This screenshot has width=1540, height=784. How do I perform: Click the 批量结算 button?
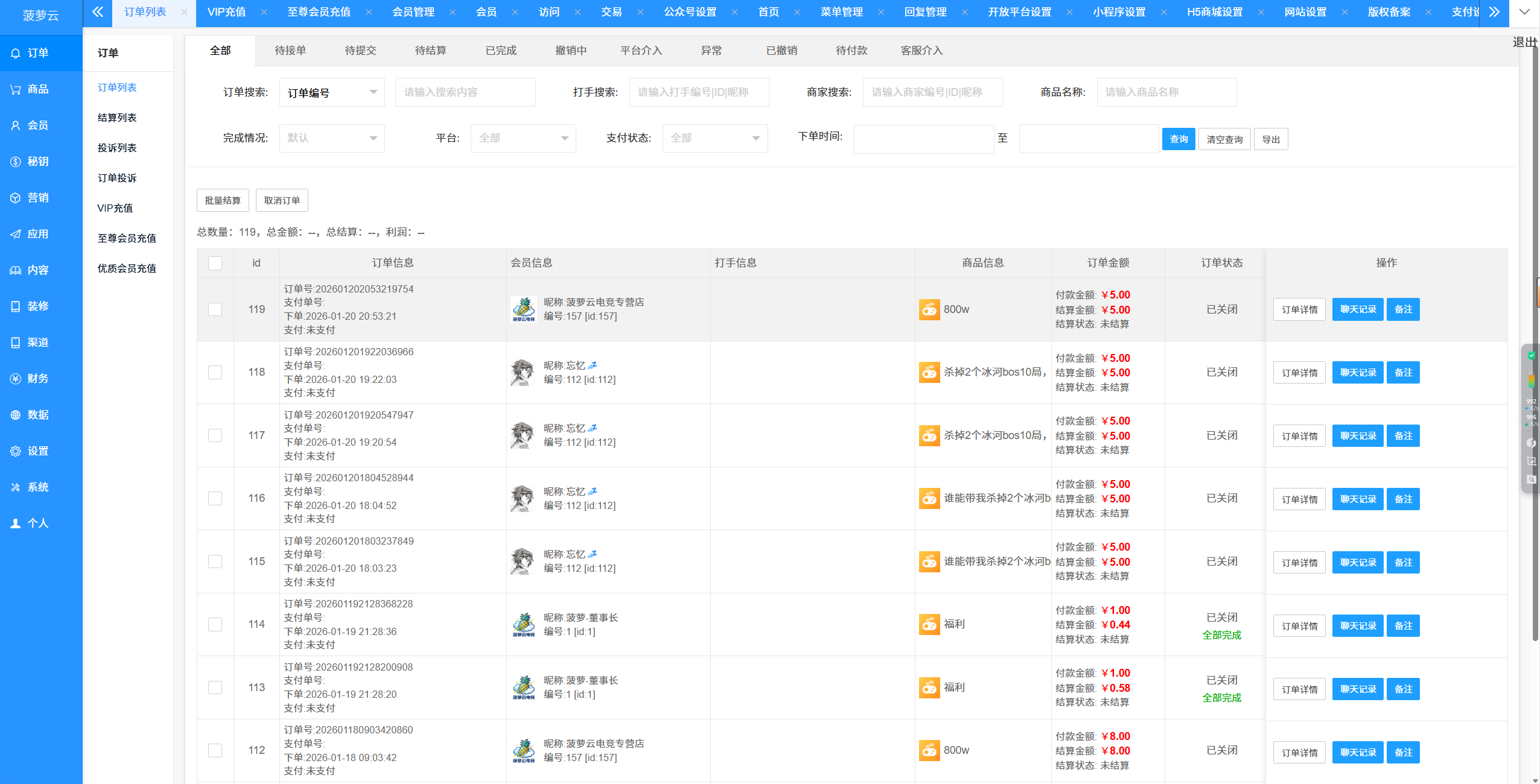pyautogui.click(x=222, y=200)
